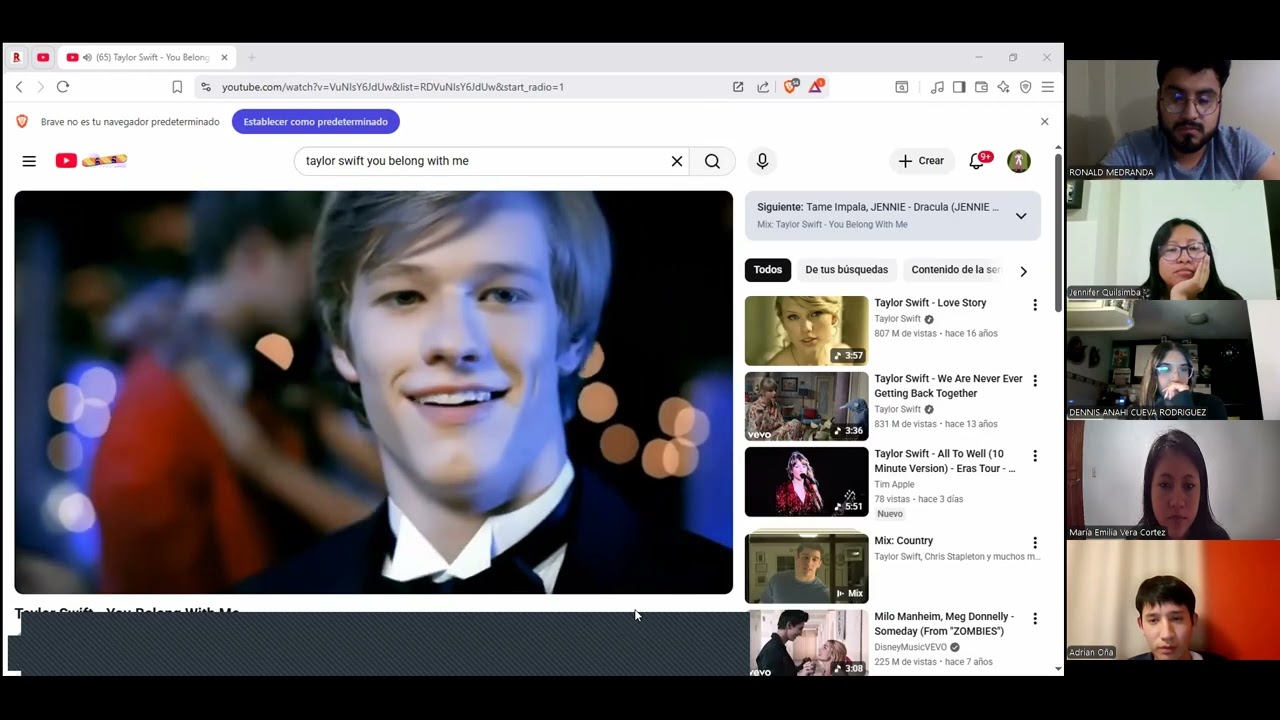Open Brave Wallet
Screen dimensions: 1280x720
pyautogui.click(x=981, y=87)
